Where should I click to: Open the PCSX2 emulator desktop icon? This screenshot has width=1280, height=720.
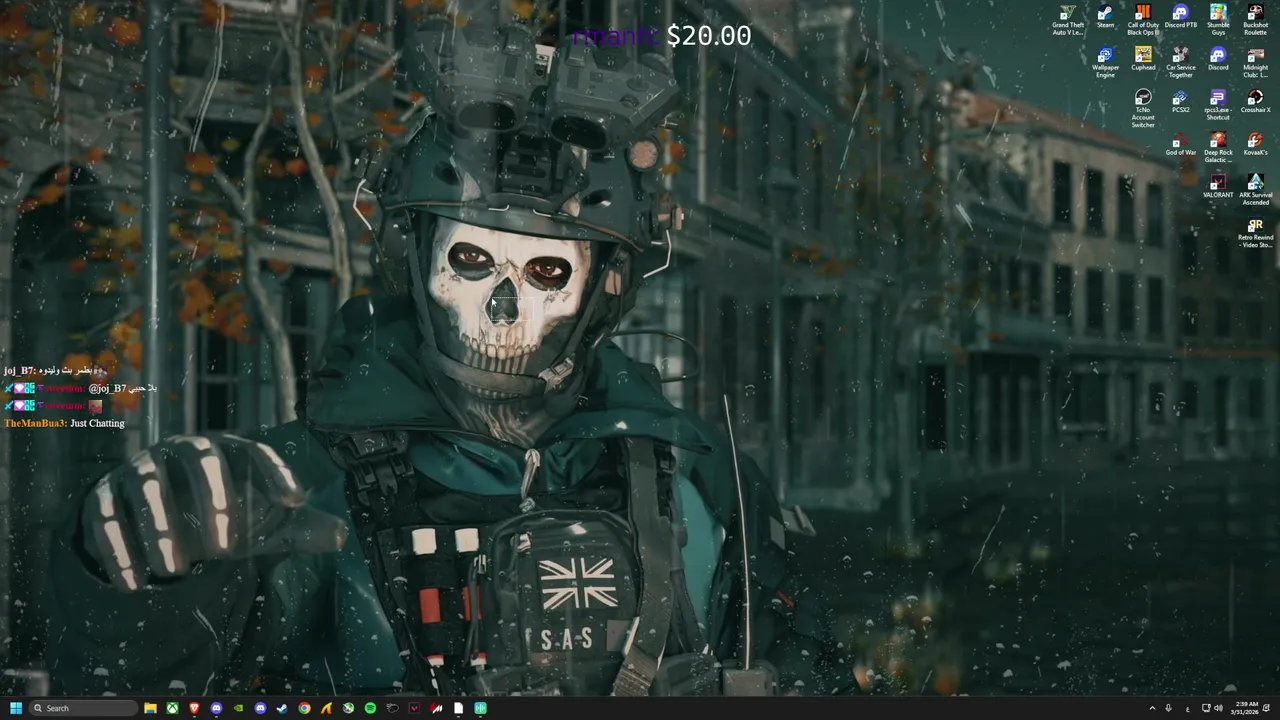point(1180,102)
